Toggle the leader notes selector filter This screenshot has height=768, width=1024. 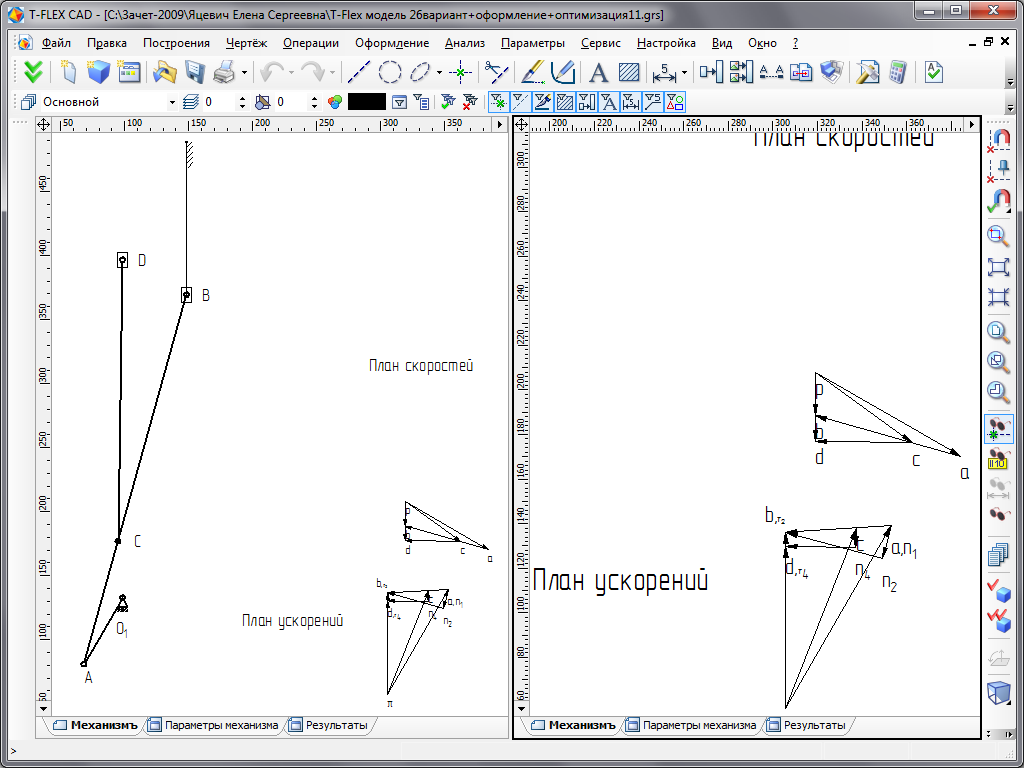click(x=652, y=102)
